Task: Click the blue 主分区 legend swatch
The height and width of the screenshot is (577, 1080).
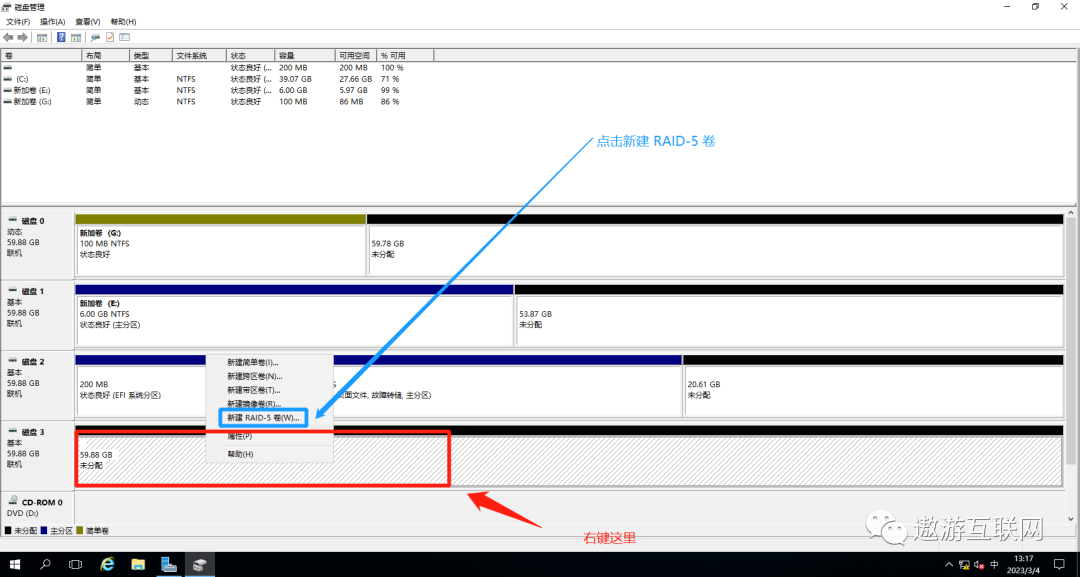Action: (x=44, y=531)
